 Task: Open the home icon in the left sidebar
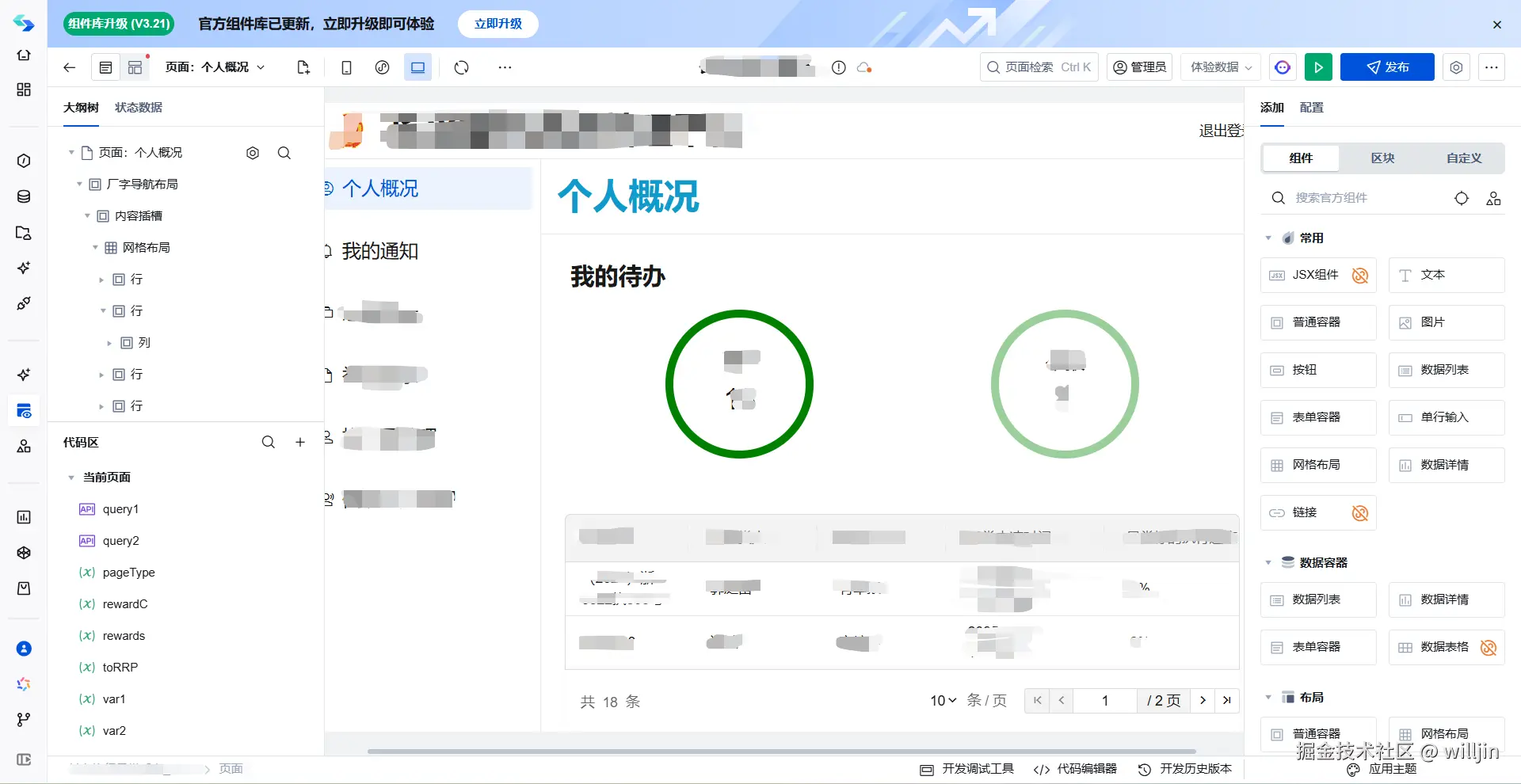tap(24, 55)
